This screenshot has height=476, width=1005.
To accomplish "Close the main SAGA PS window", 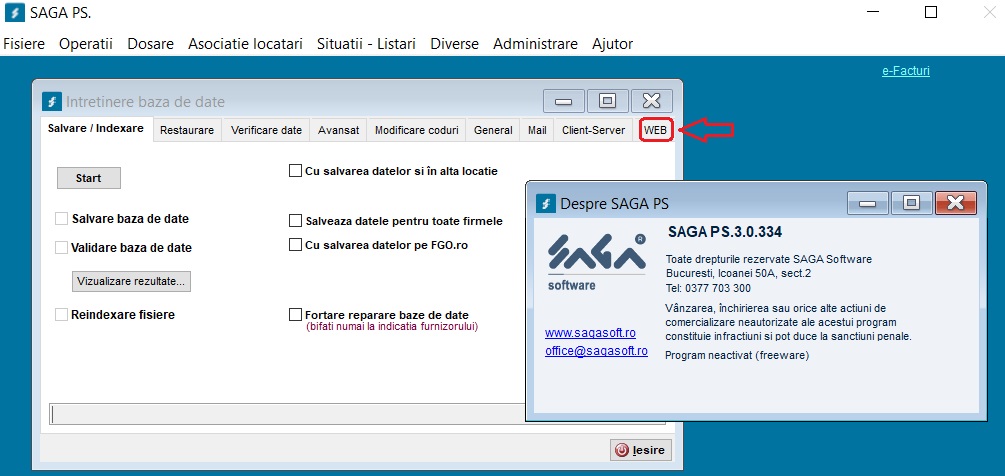I will click(990, 12).
